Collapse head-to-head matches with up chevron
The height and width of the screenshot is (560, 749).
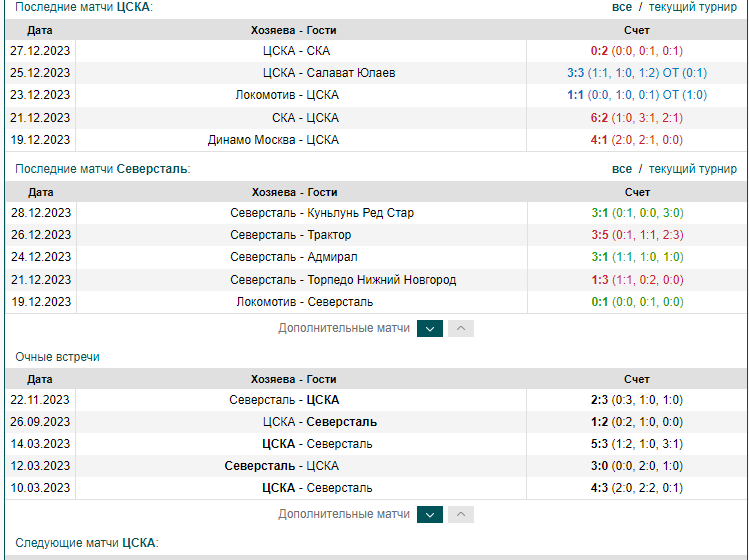pyautogui.click(x=461, y=515)
